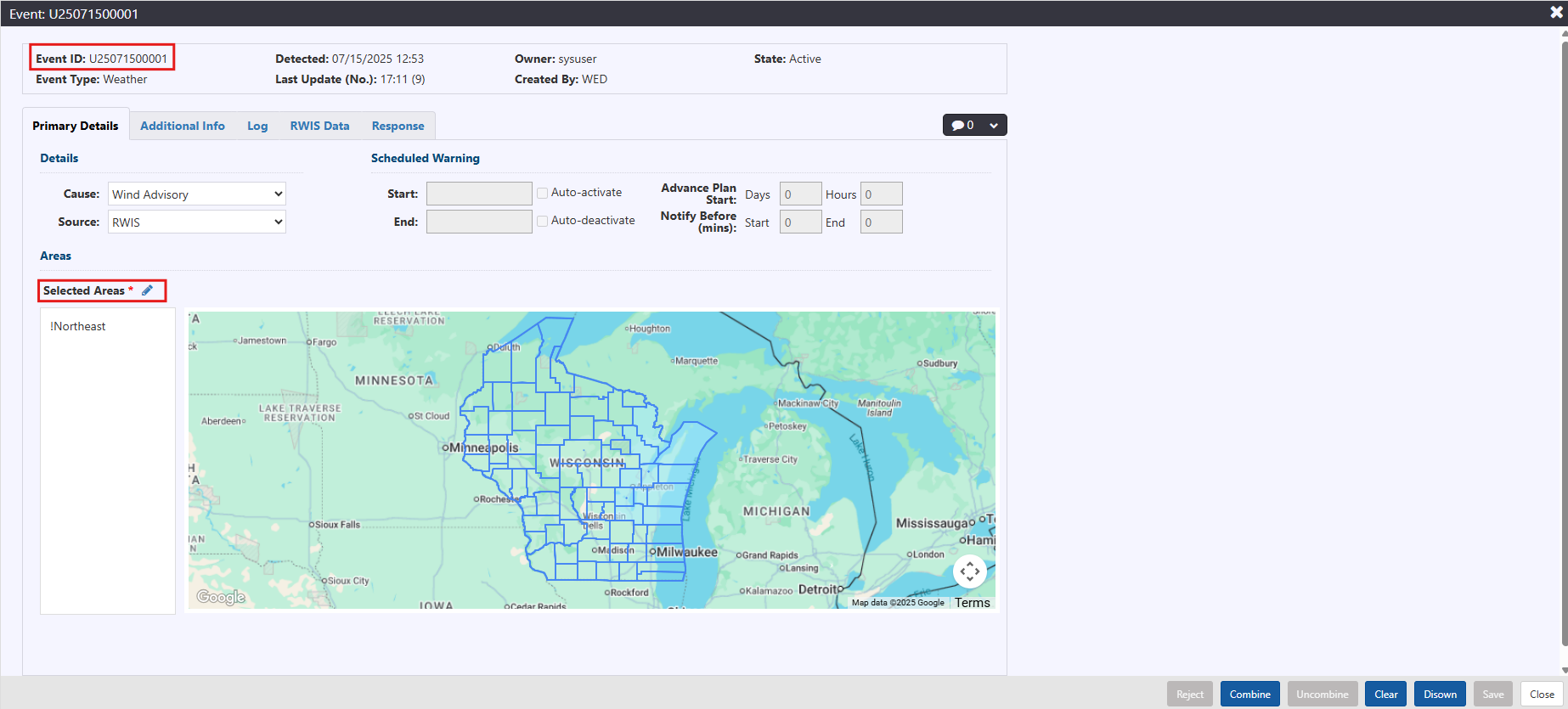Image resolution: width=1568 pixels, height=709 pixels.
Task: Open the Source dropdown showing RWIS
Action: 196,222
